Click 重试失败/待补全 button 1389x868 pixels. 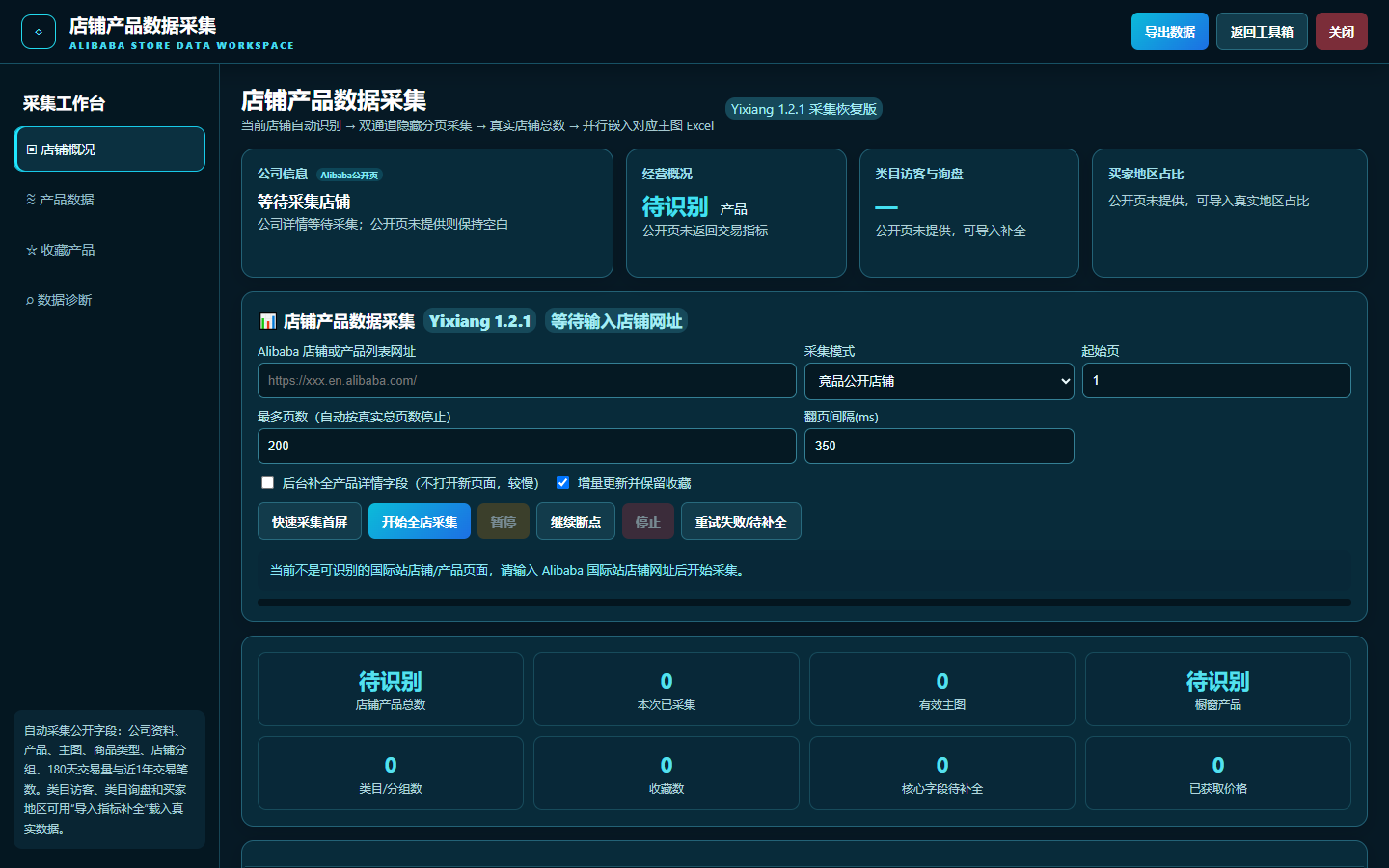click(741, 522)
